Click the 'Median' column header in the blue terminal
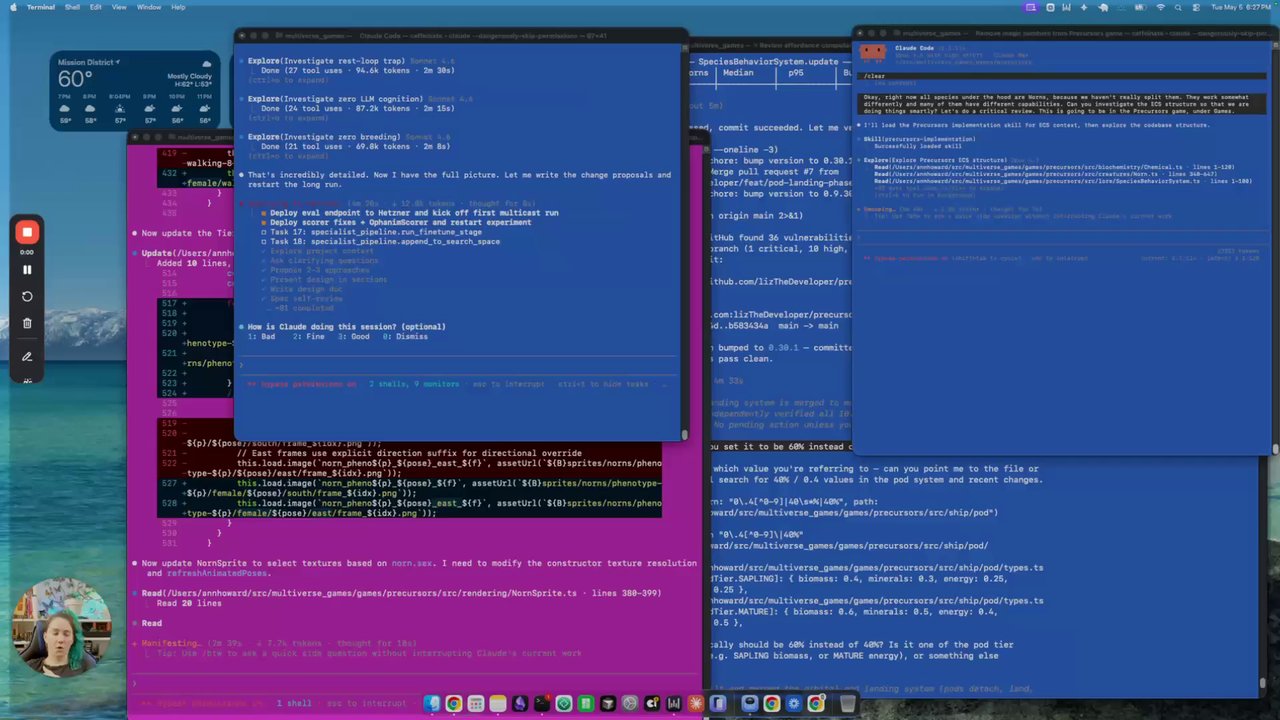Image resolution: width=1280 pixels, height=720 pixels. pyautogui.click(x=738, y=73)
